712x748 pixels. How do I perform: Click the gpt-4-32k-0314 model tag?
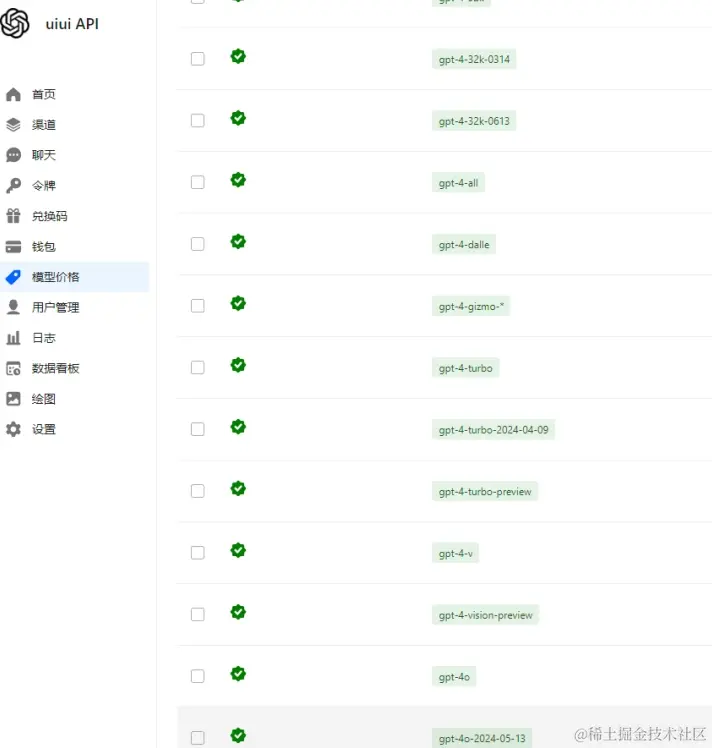[474, 59]
